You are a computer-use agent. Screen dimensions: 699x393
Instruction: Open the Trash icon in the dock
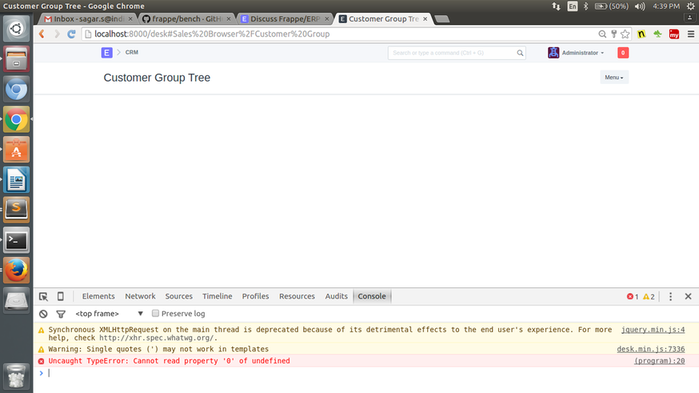(x=16, y=377)
